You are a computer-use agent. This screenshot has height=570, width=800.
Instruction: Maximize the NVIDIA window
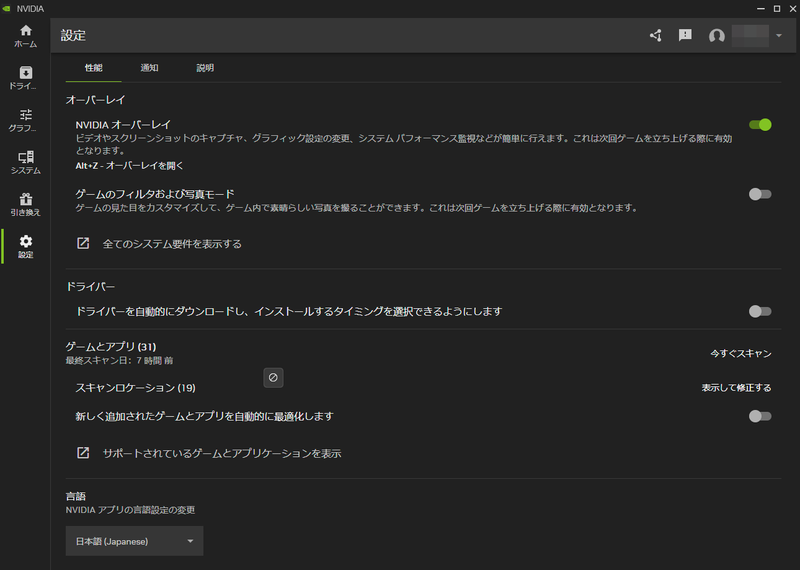point(777,9)
